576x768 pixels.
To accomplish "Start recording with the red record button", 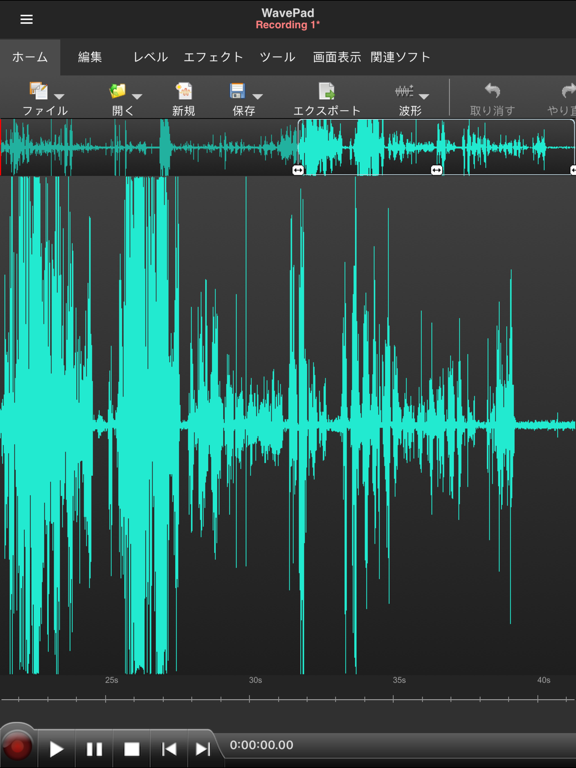I will [18, 747].
